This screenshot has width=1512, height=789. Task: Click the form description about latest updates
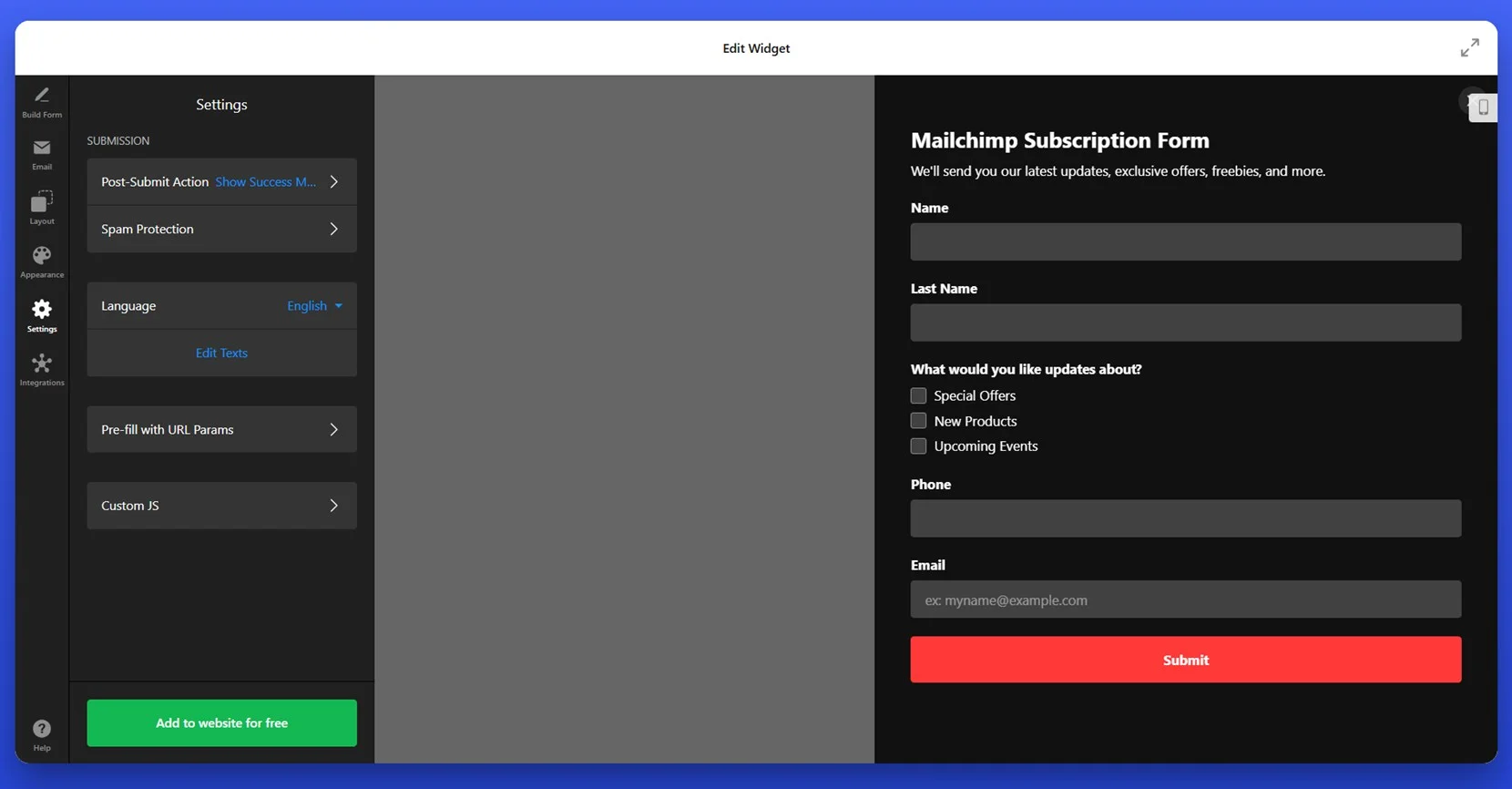pyautogui.click(x=1118, y=171)
